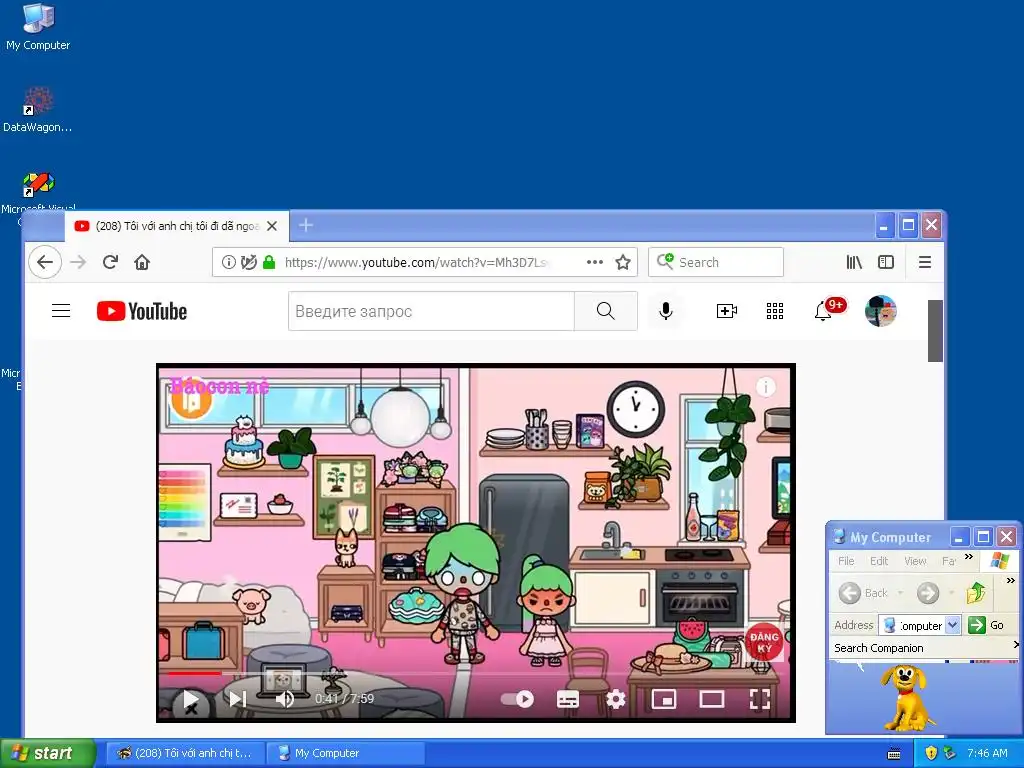Open Firefox library icon
The image size is (1024, 768).
(x=854, y=263)
